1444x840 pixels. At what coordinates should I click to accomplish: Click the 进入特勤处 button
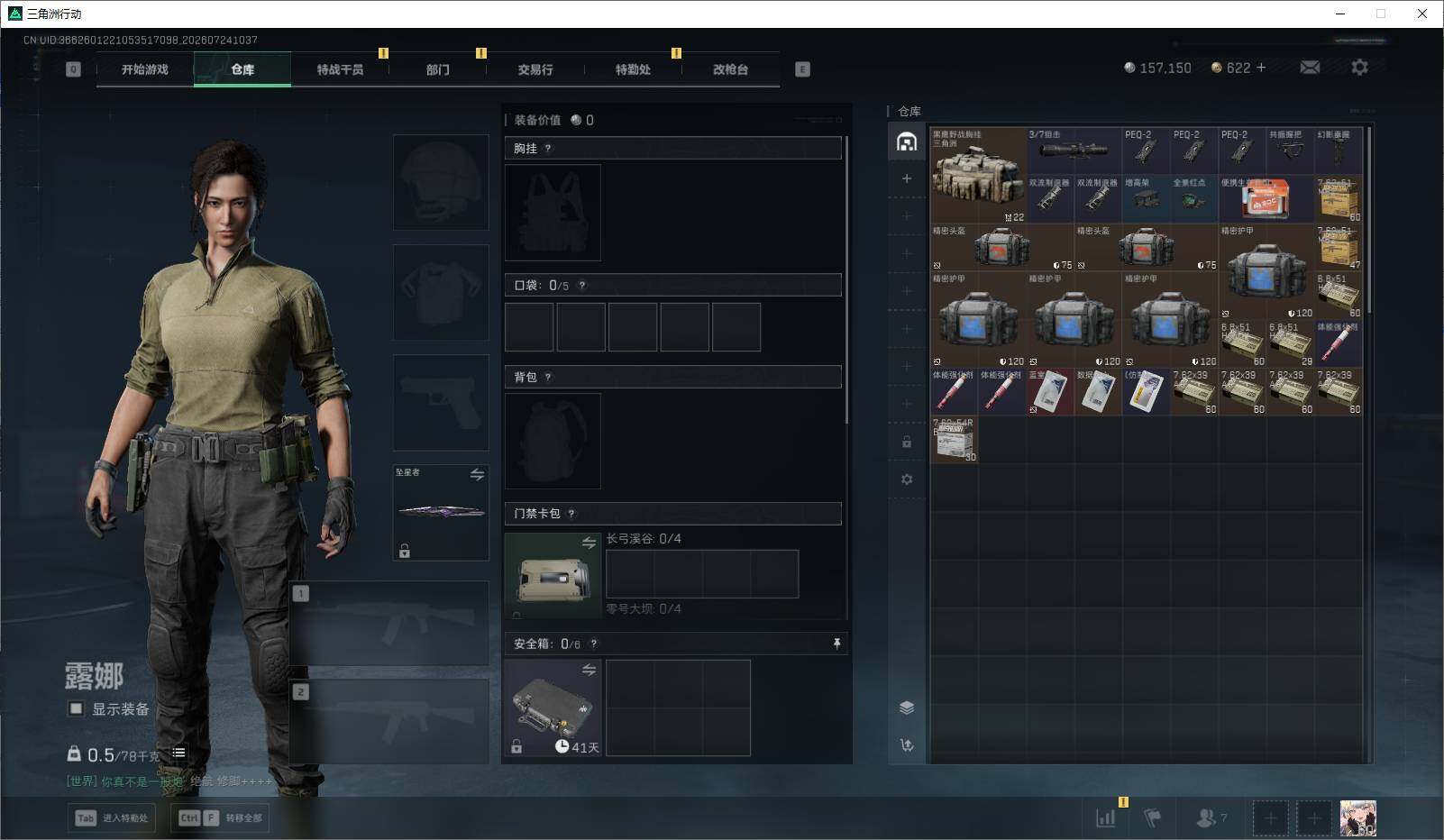point(113,817)
